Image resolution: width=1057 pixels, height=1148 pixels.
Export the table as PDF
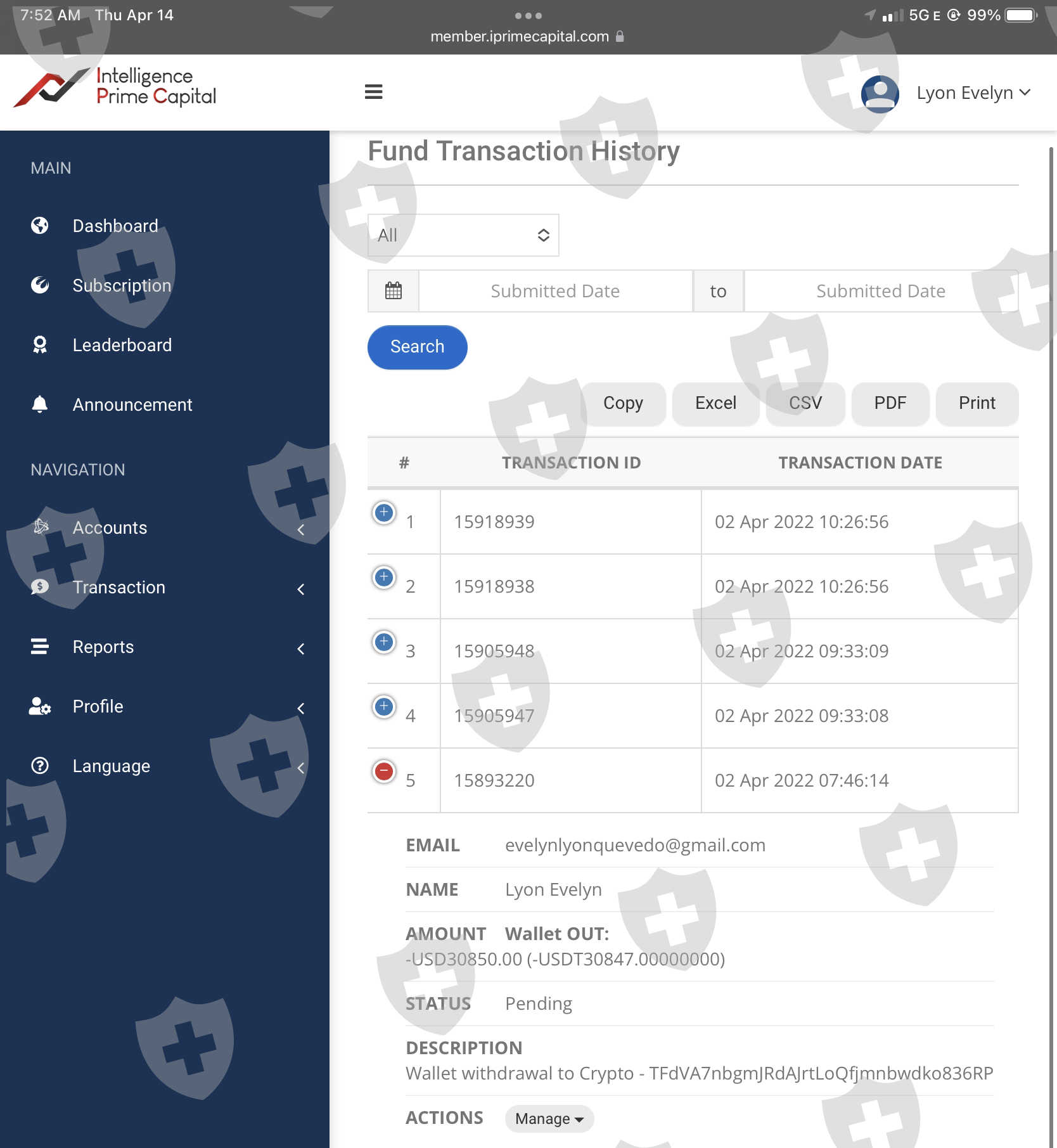(890, 403)
